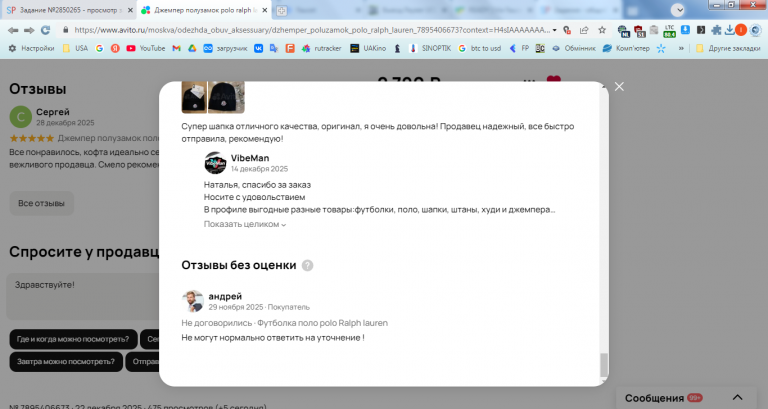This screenshot has height=409, width=768.
Task: Click the address bar URL field
Action: 312,30
